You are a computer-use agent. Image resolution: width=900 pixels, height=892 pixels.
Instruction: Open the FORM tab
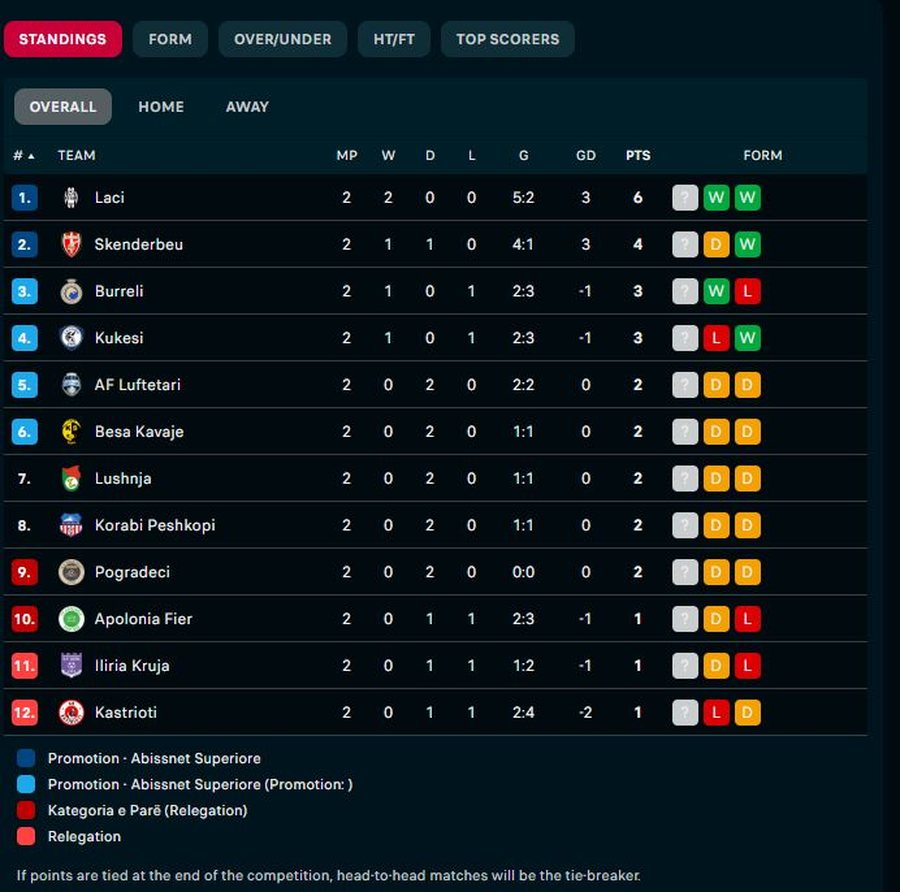pyautogui.click(x=170, y=39)
